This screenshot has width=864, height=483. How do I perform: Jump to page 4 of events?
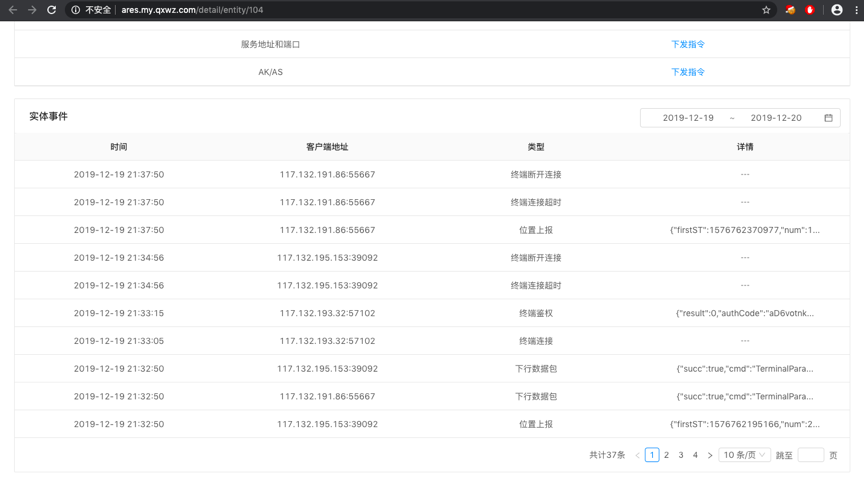695,455
